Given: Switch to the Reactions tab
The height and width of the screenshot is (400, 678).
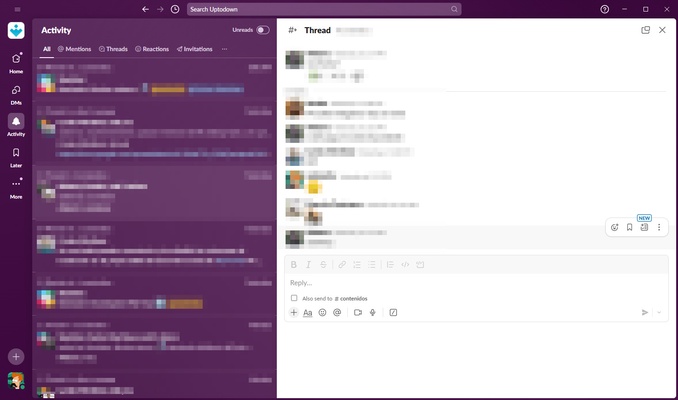Looking at the screenshot, I should [152, 49].
